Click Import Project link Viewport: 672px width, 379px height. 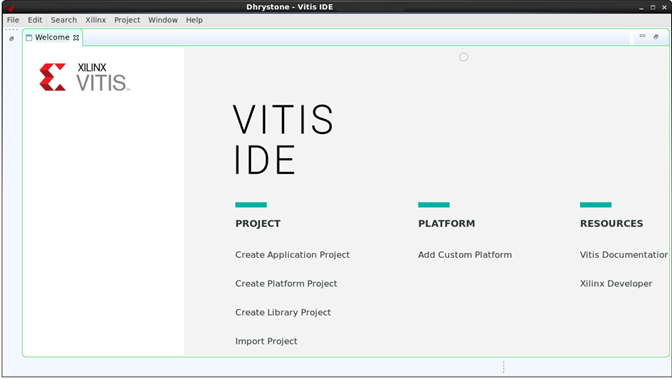click(x=266, y=341)
